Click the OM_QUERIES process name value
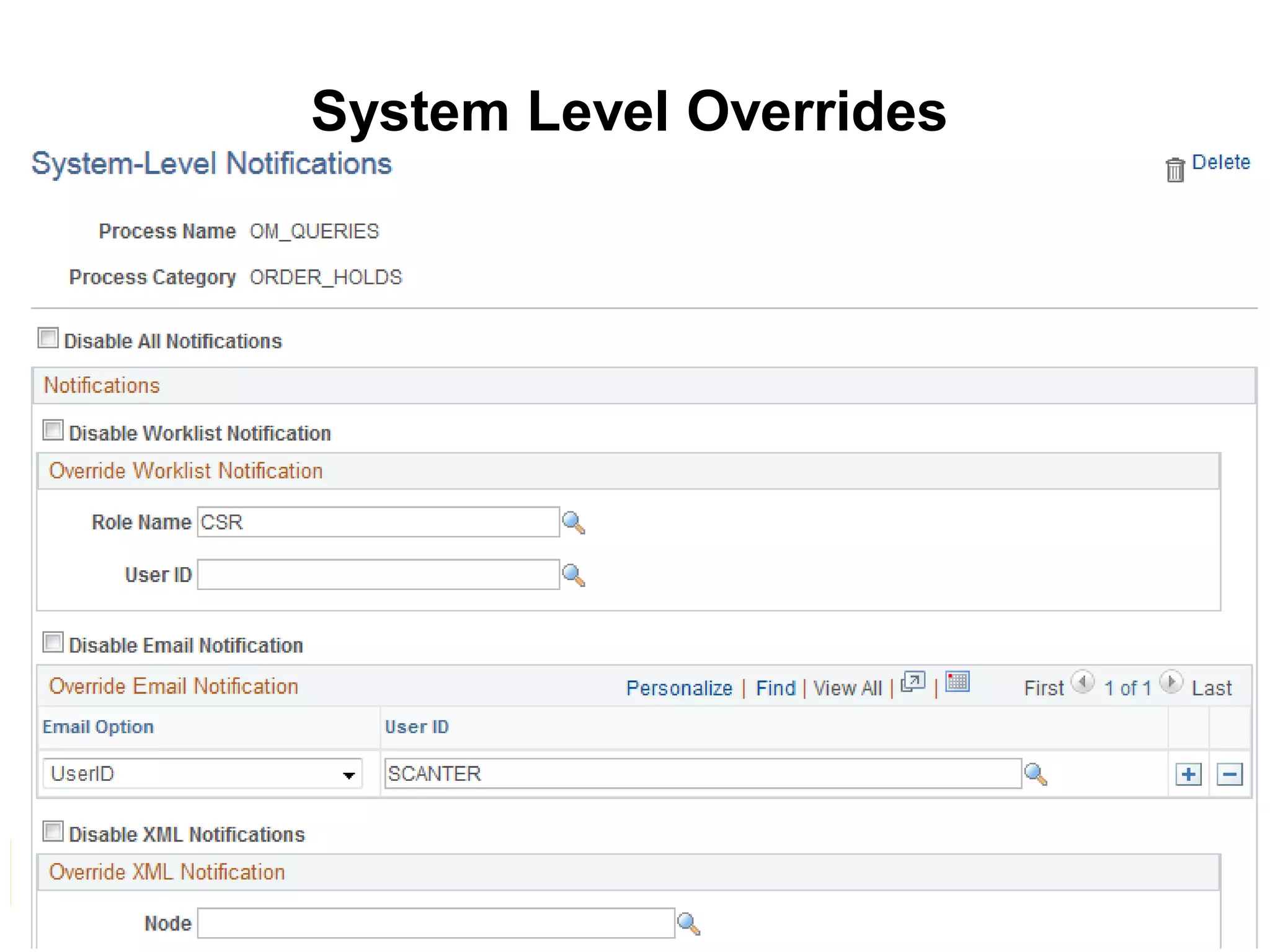Screen dimensions: 1270x952 [x=314, y=231]
